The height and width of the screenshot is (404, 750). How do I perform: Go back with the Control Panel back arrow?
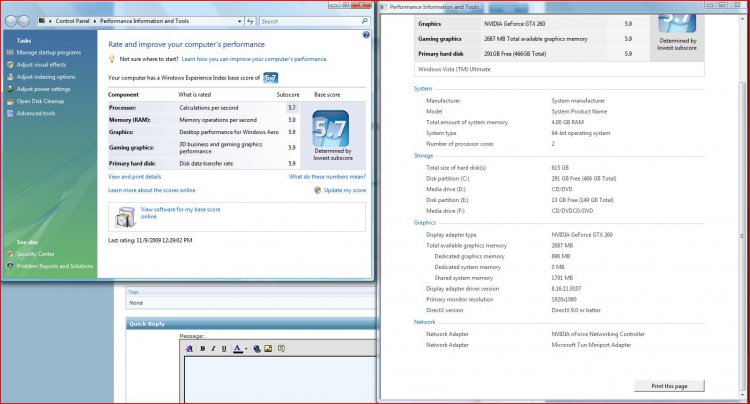point(11,21)
